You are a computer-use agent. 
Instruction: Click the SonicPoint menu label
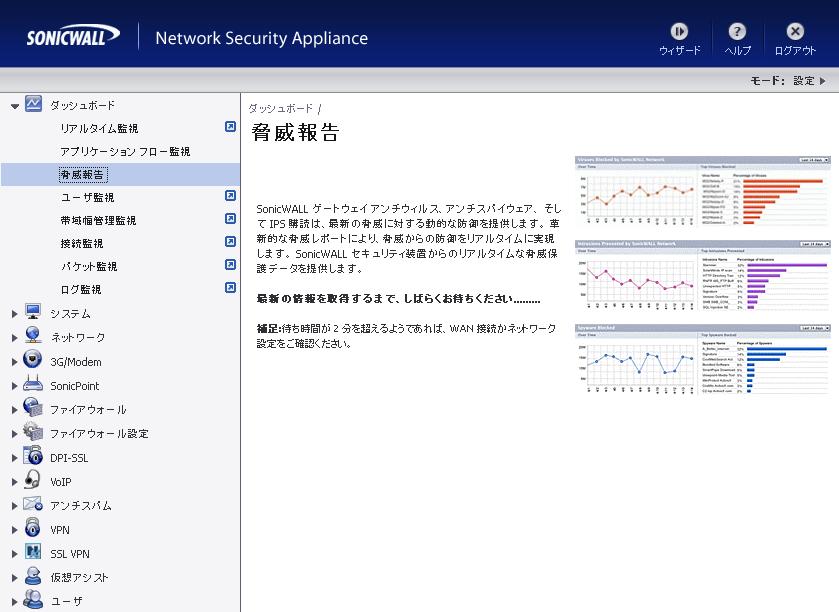coord(75,386)
